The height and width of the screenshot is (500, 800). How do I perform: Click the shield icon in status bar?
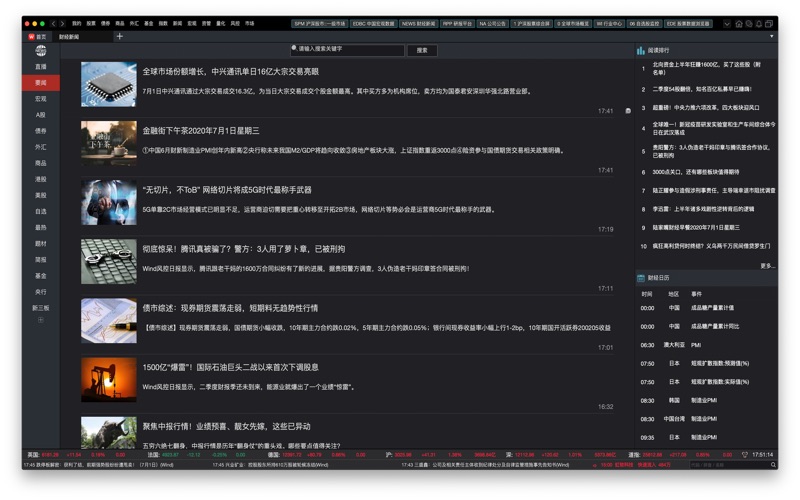pyautogui.click(x=744, y=455)
